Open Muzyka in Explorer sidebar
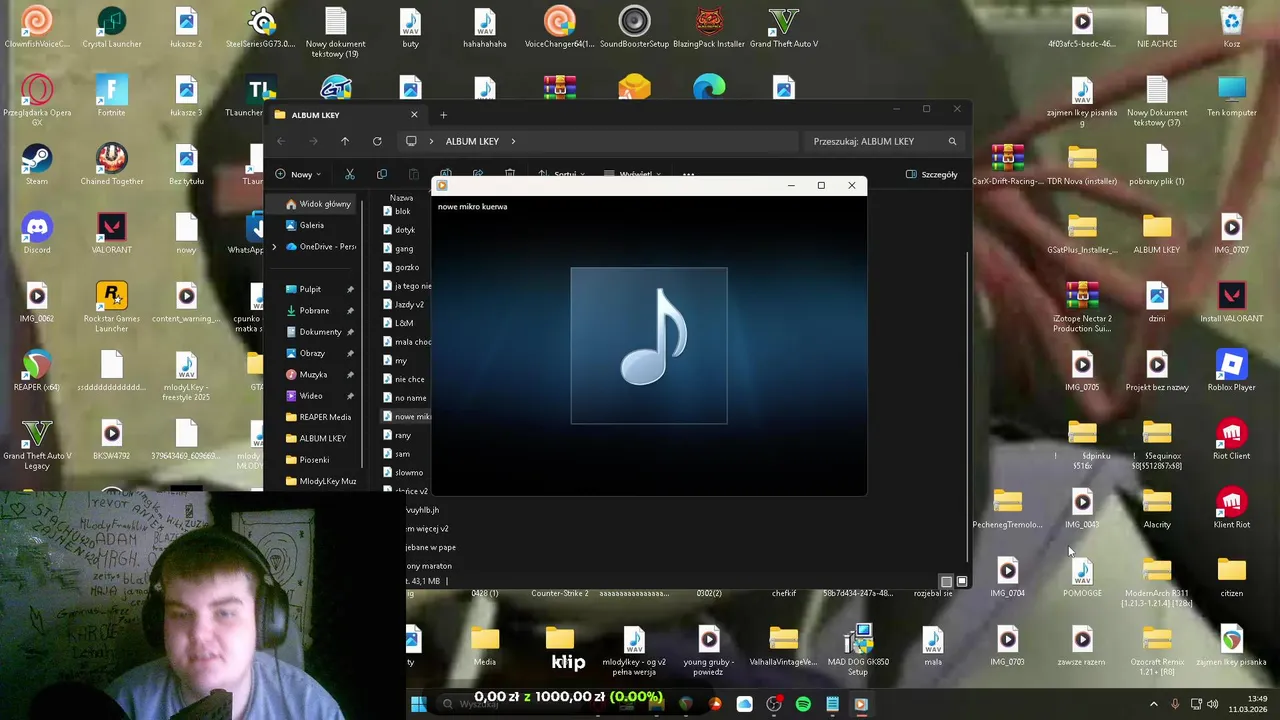Viewport: 1280px width, 720px height. pos(313,375)
